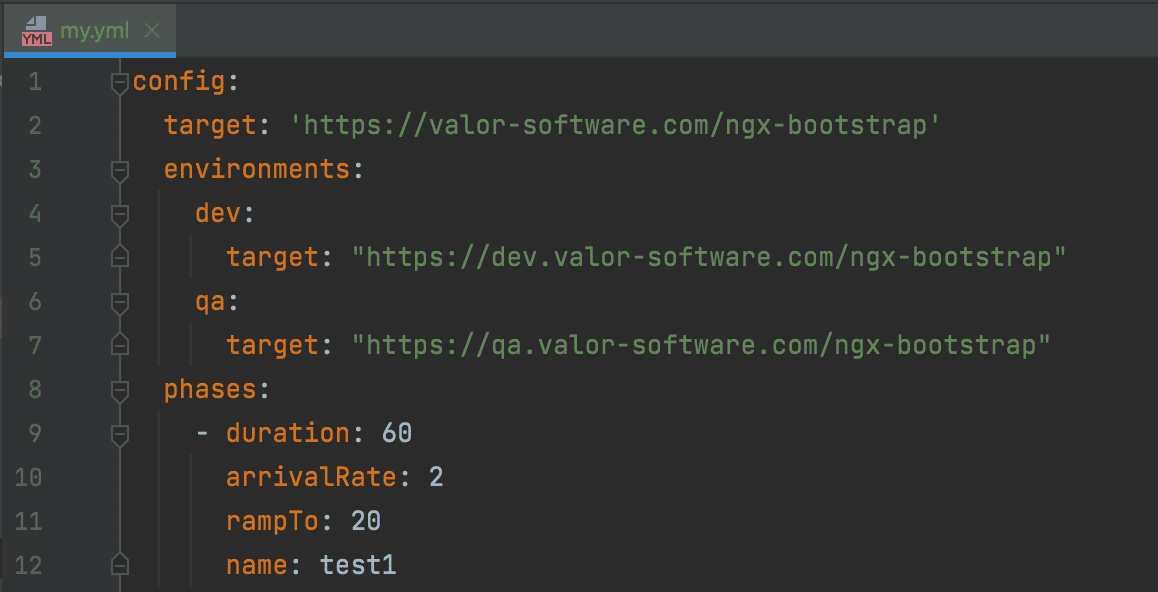This screenshot has width=1158, height=592.
Task: Collapse the qa block fold marker
Action: click(120, 302)
